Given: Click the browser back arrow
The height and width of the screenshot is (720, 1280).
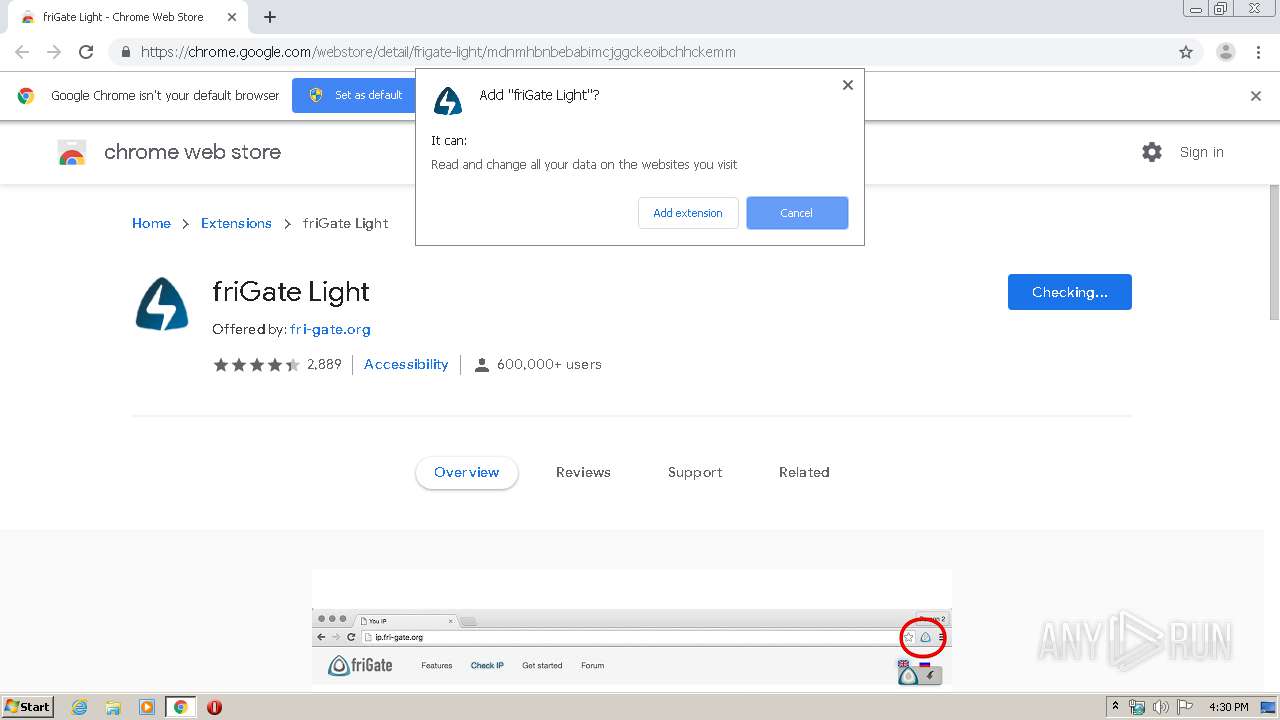Looking at the screenshot, I should pyautogui.click(x=22, y=52).
